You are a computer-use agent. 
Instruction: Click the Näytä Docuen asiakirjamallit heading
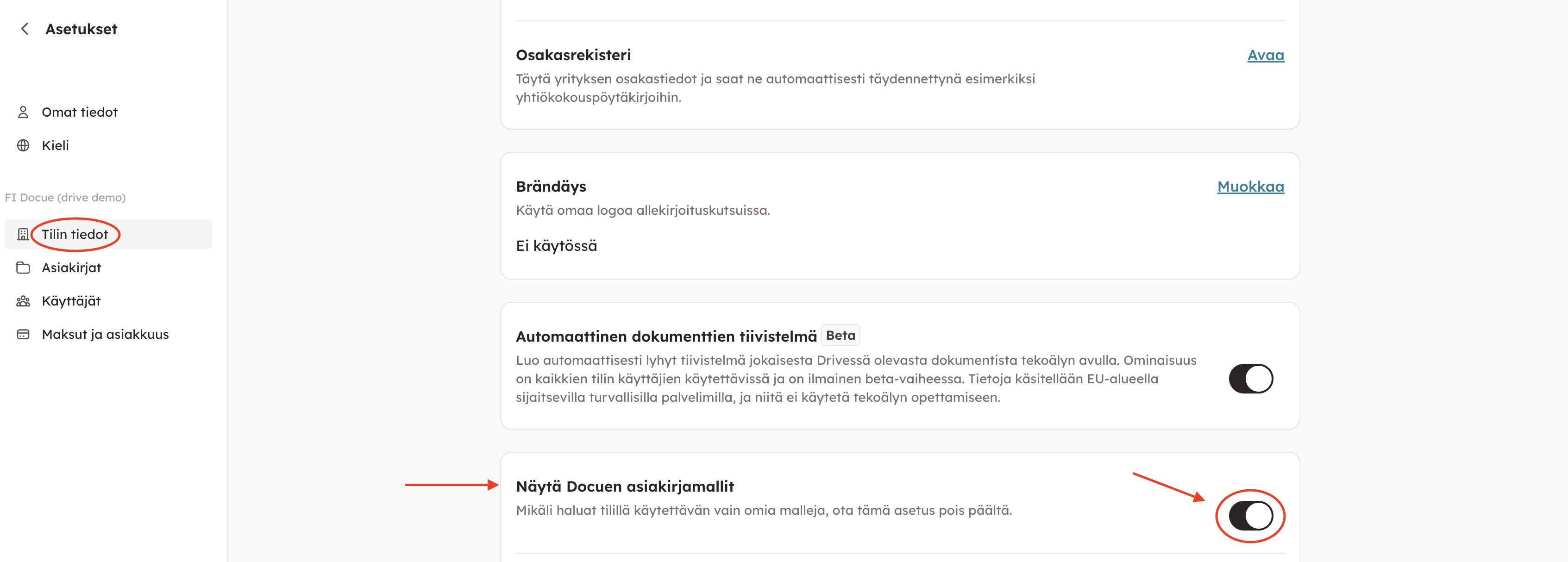625,486
